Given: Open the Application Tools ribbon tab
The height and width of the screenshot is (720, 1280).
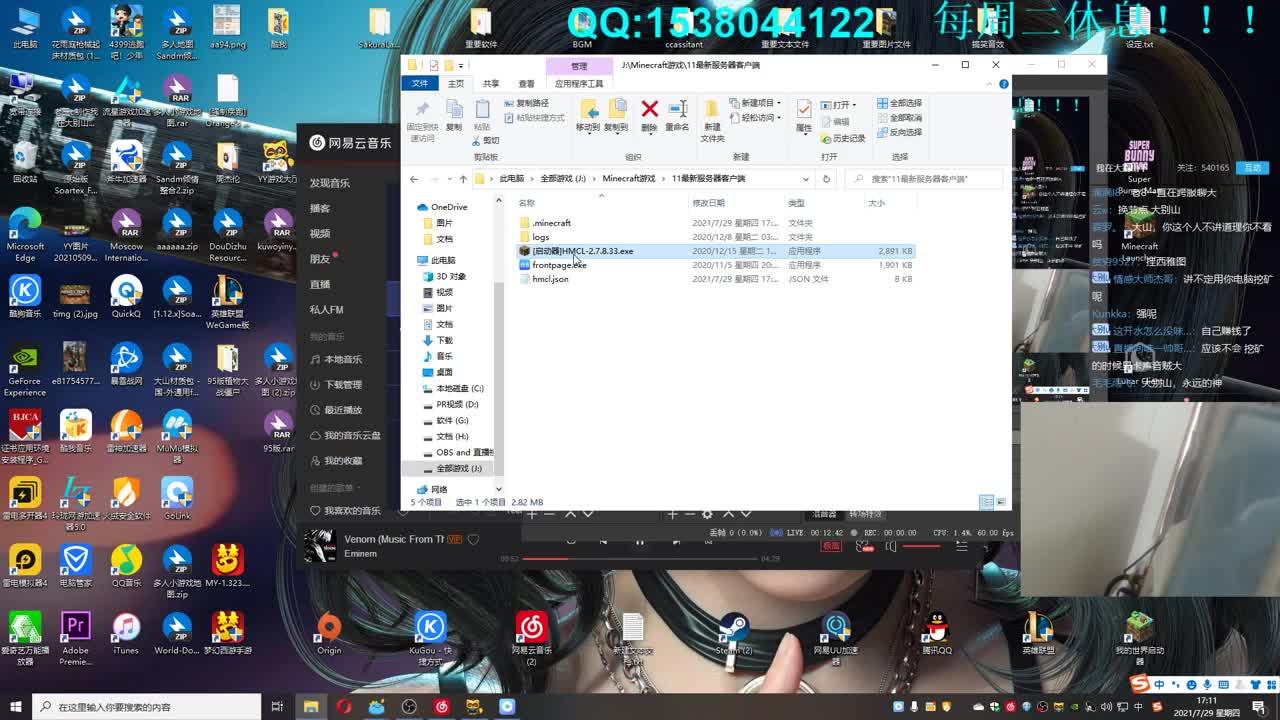Looking at the screenshot, I should (x=579, y=84).
